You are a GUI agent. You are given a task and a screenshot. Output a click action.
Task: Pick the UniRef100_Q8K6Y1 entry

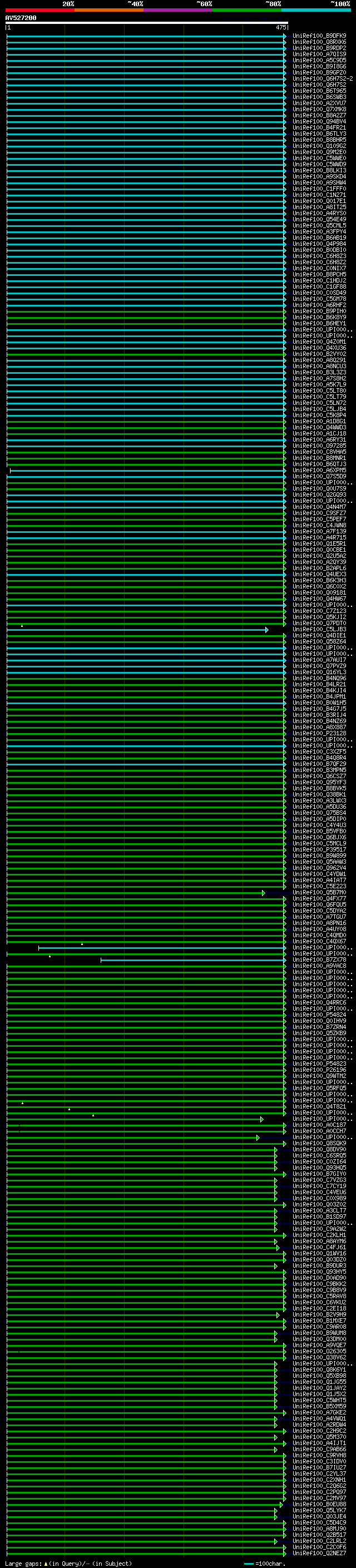pos(319,1369)
